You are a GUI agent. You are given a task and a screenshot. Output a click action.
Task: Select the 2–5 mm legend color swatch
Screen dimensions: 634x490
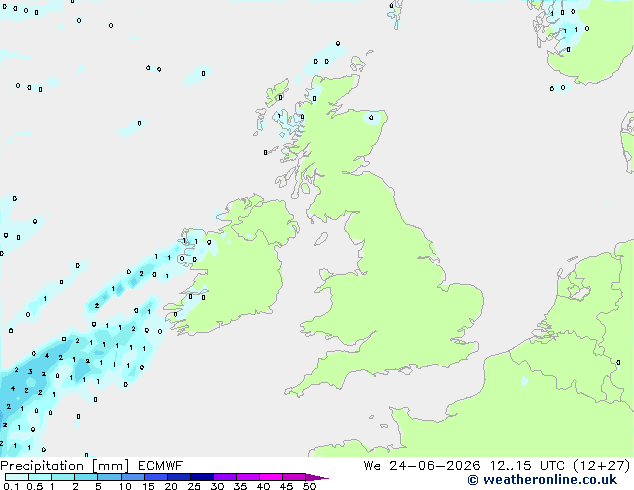[86, 477]
